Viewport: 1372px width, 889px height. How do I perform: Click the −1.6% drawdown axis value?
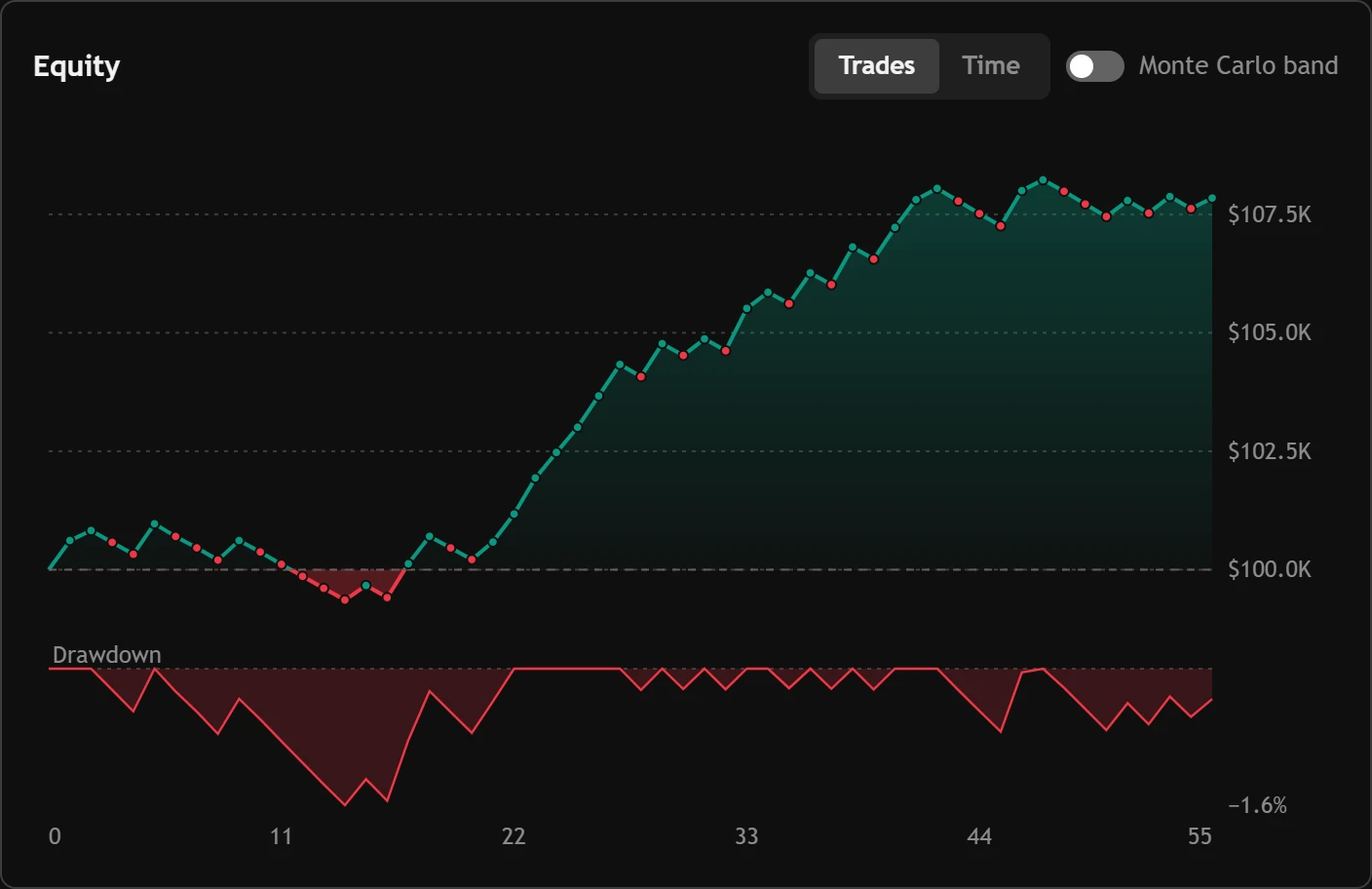[x=1257, y=805]
